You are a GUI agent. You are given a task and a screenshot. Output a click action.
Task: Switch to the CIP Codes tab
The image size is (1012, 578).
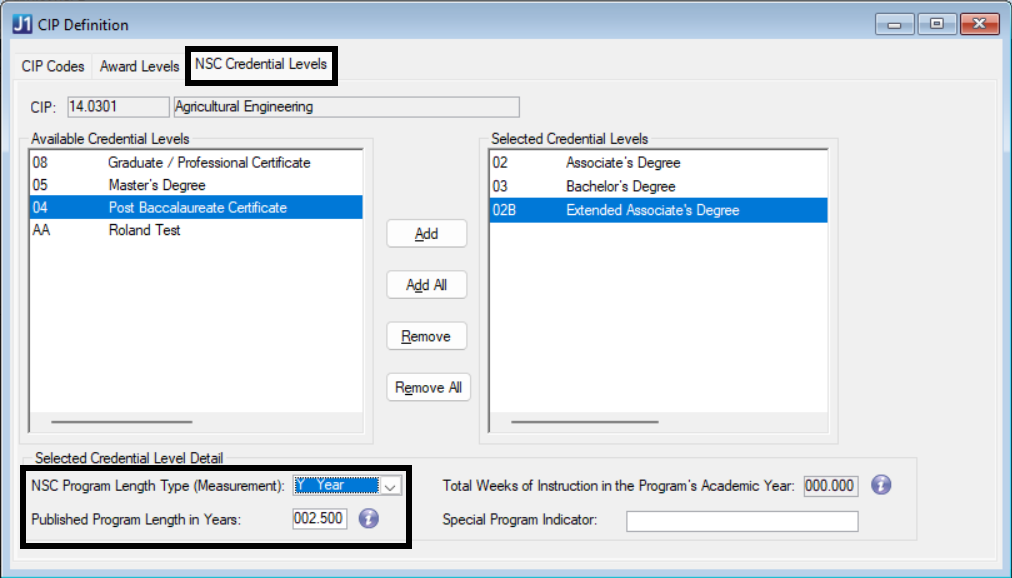(x=53, y=67)
